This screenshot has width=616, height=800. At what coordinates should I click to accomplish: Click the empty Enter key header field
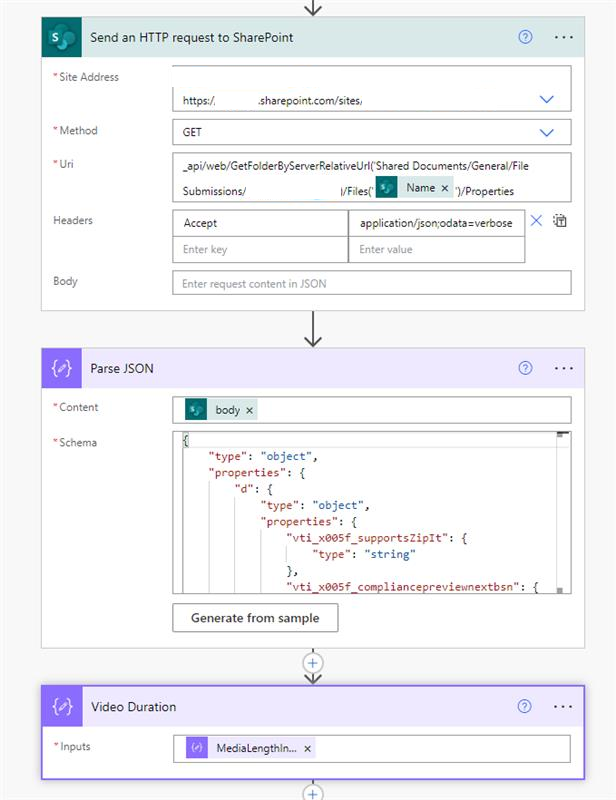pyautogui.click(x=260, y=249)
